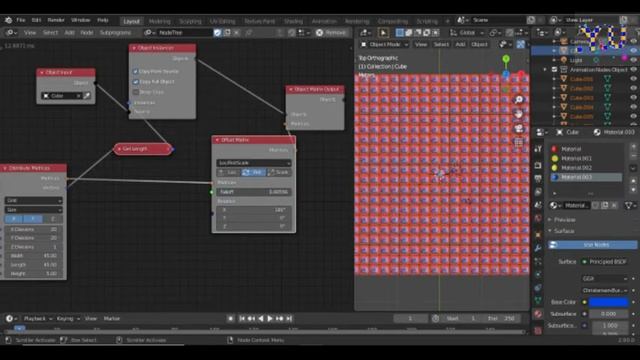Open the Render menu
This screenshot has width=640, height=360.
[56, 20]
